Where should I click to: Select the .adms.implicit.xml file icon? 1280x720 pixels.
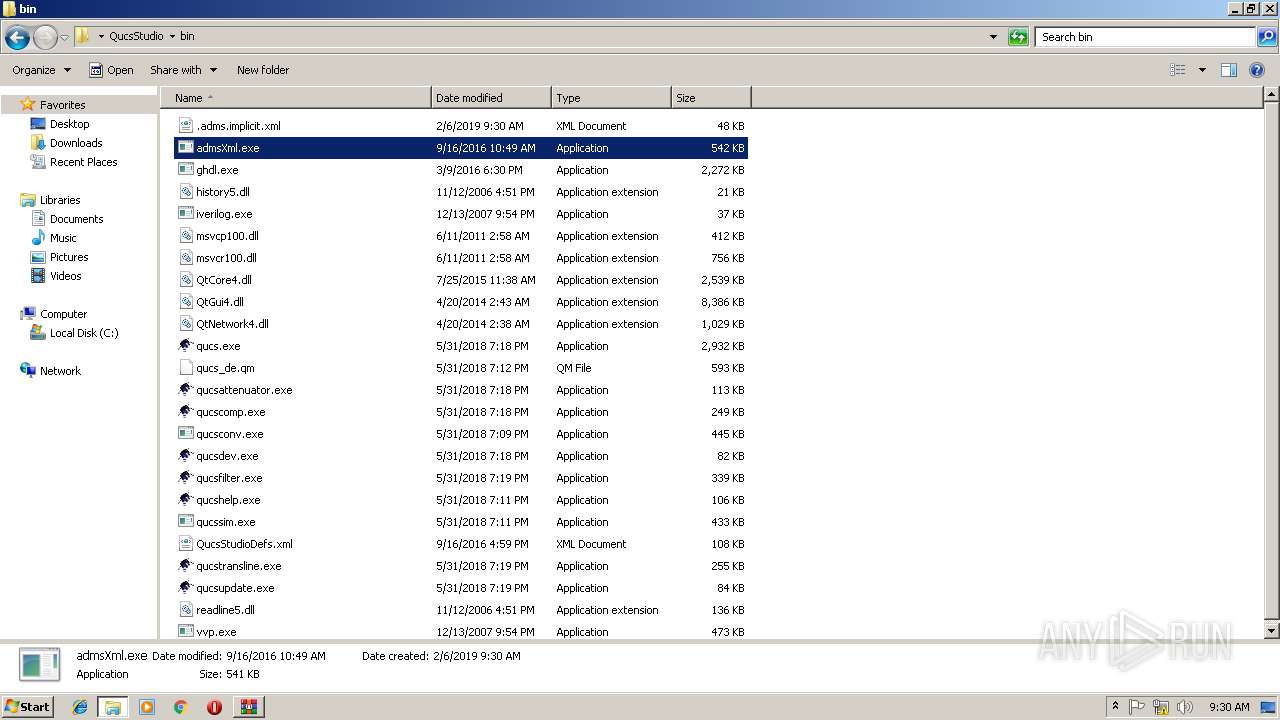coord(185,126)
